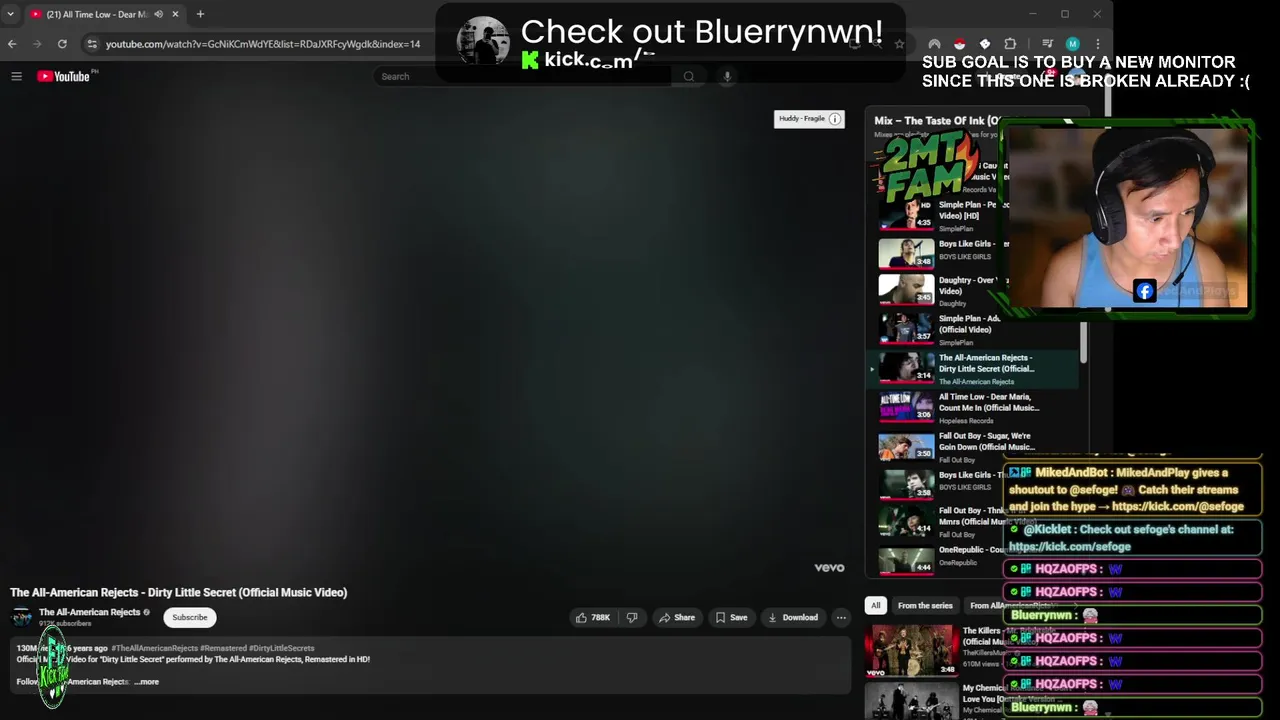1280x720 pixels.
Task: Share the Dirty Little Secret video
Action: point(677,617)
